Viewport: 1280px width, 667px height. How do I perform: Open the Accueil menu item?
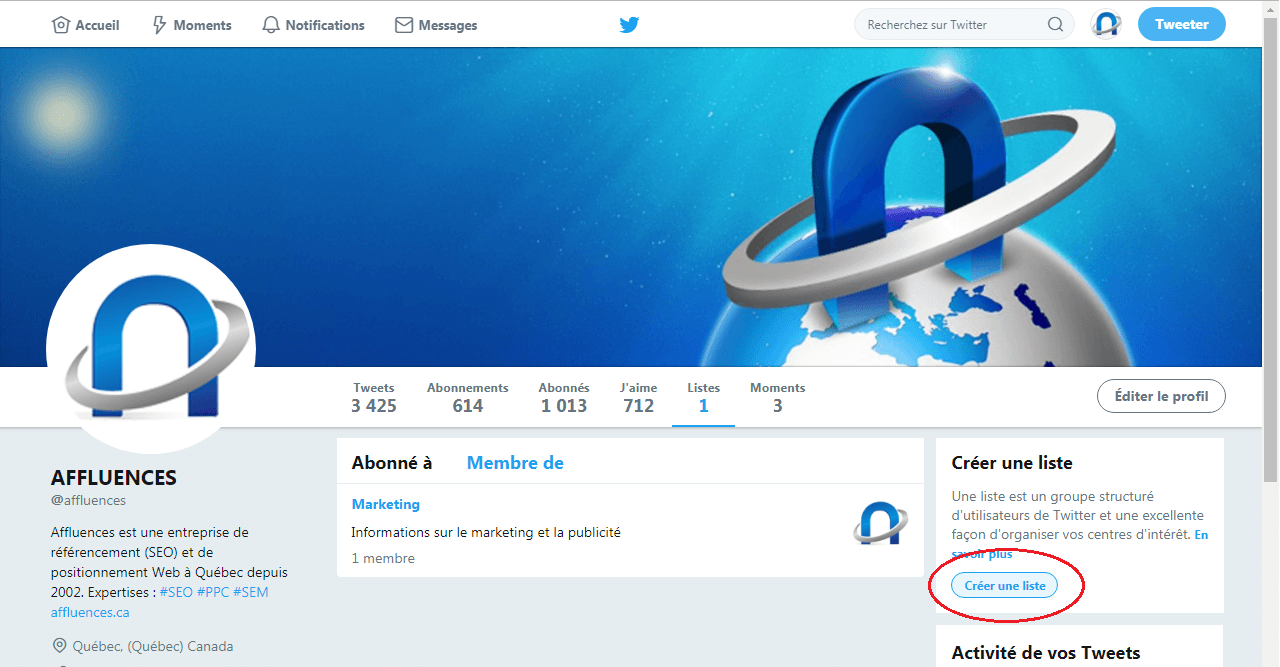[x=85, y=25]
